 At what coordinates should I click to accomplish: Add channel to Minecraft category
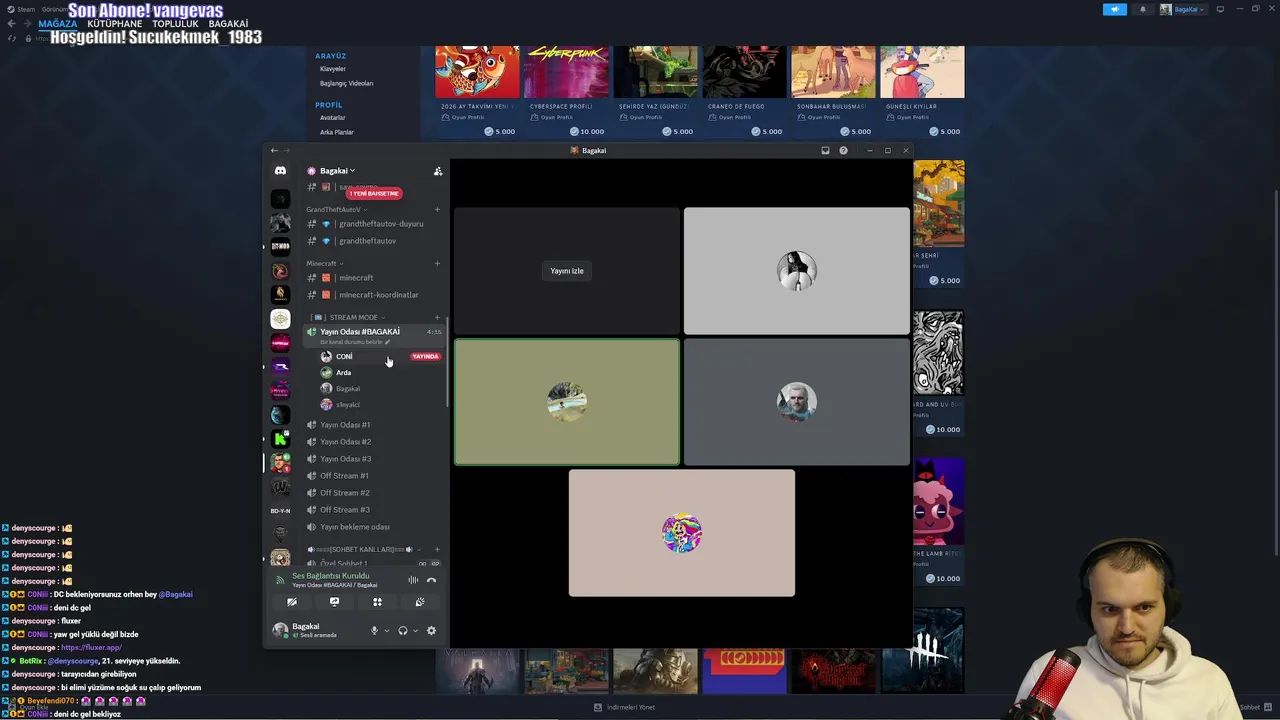pos(437,264)
